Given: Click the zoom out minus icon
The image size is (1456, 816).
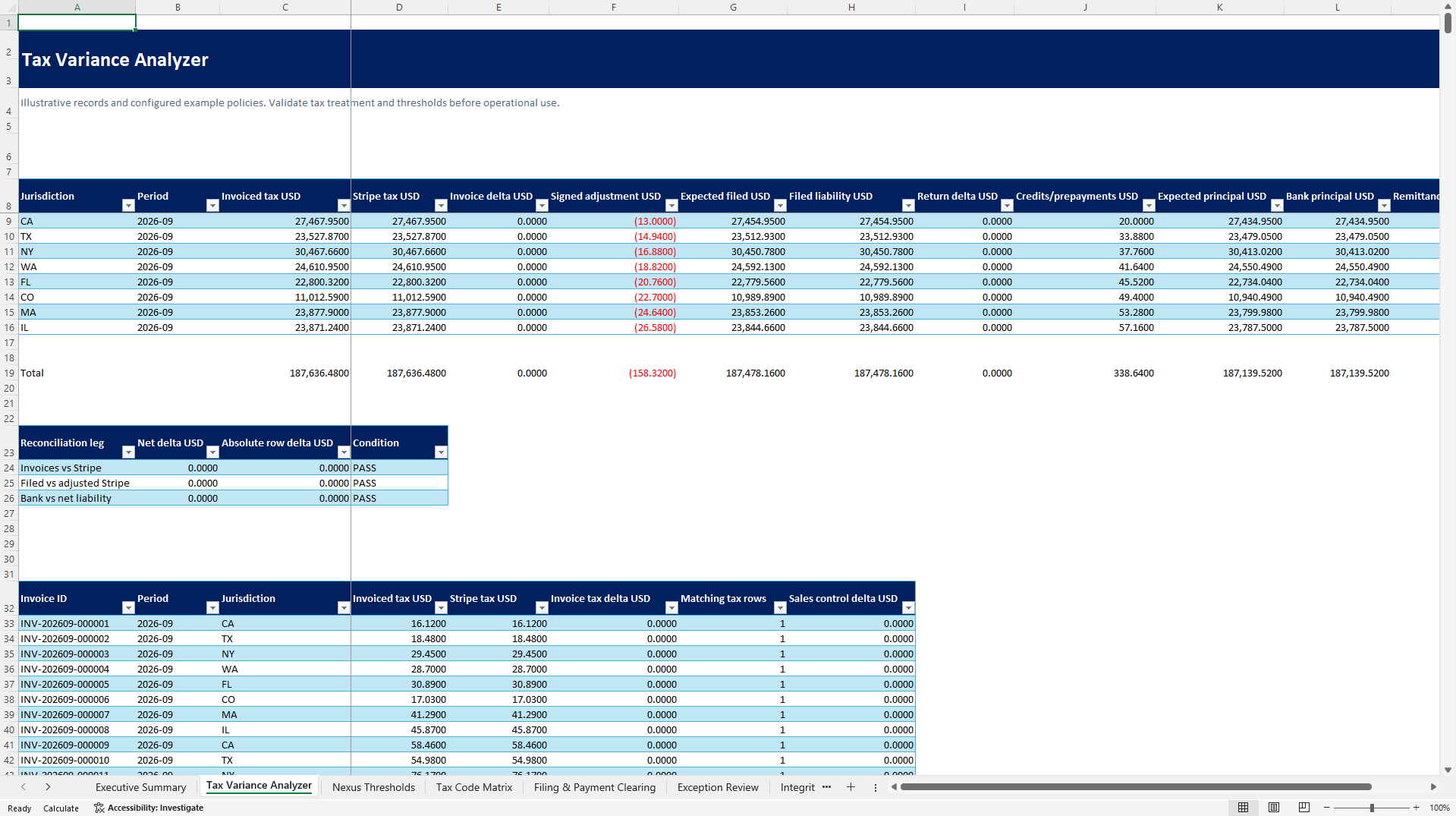Looking at the screenshot, I should (1327, 808).
